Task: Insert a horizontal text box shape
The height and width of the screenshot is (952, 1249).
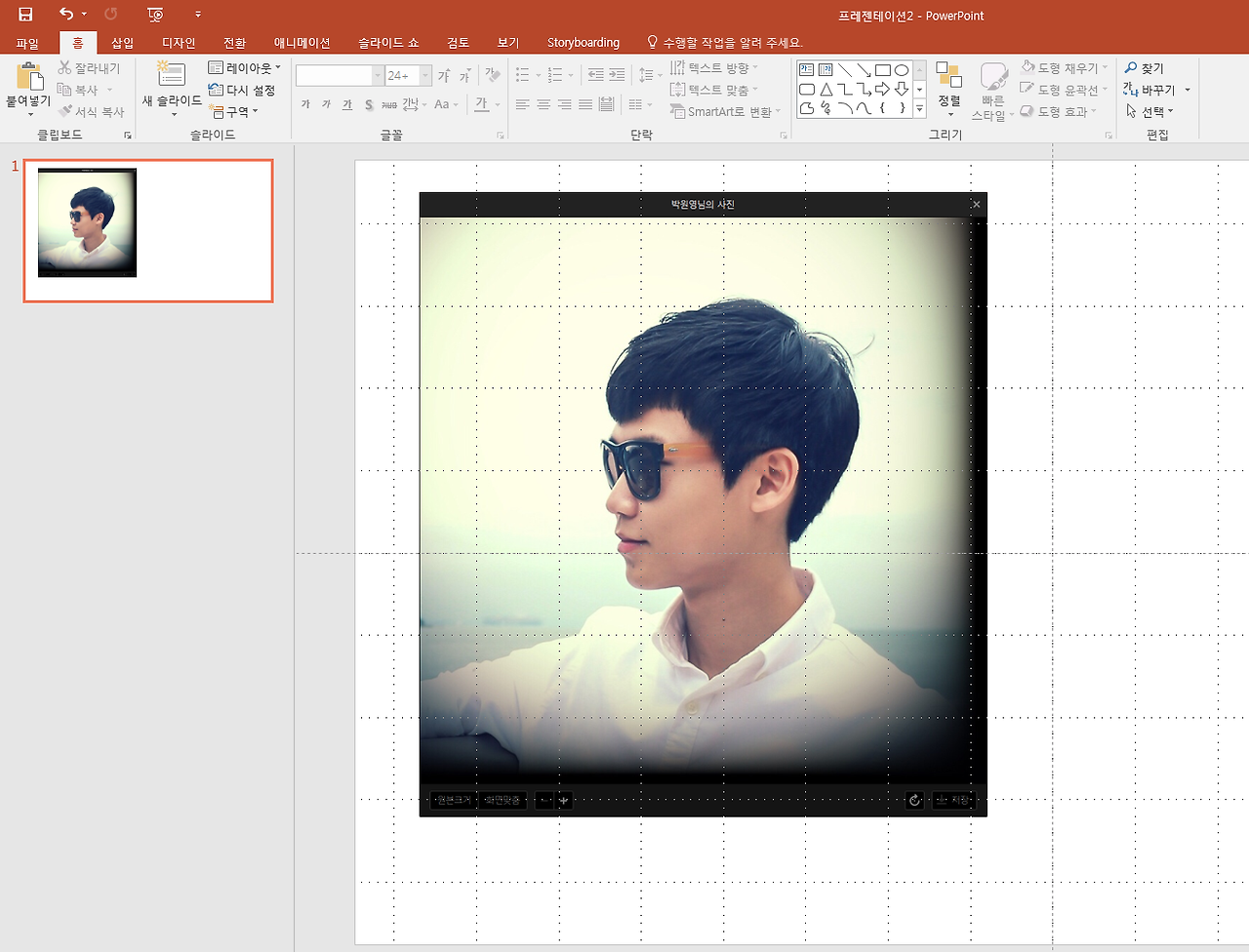Action: pos(807,70)
